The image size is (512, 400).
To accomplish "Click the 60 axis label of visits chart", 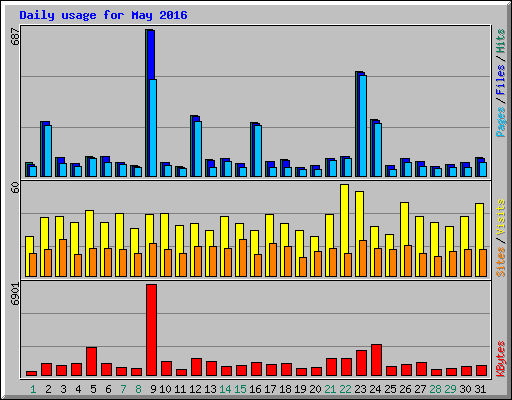I will coord(15,188).
